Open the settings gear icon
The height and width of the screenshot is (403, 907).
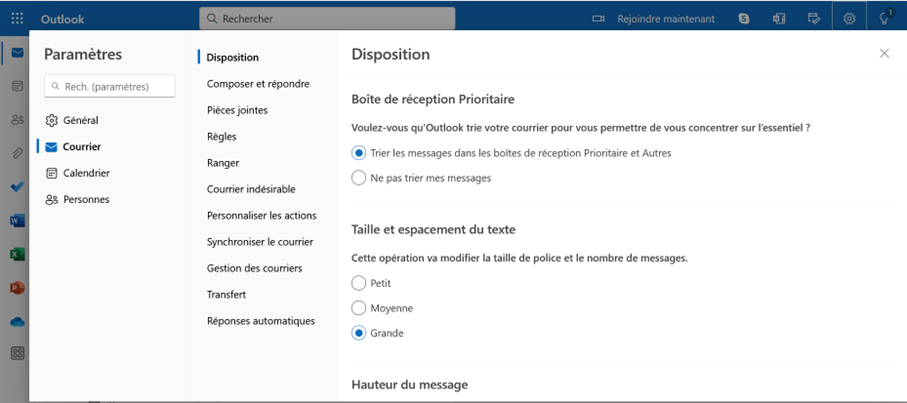849,19
